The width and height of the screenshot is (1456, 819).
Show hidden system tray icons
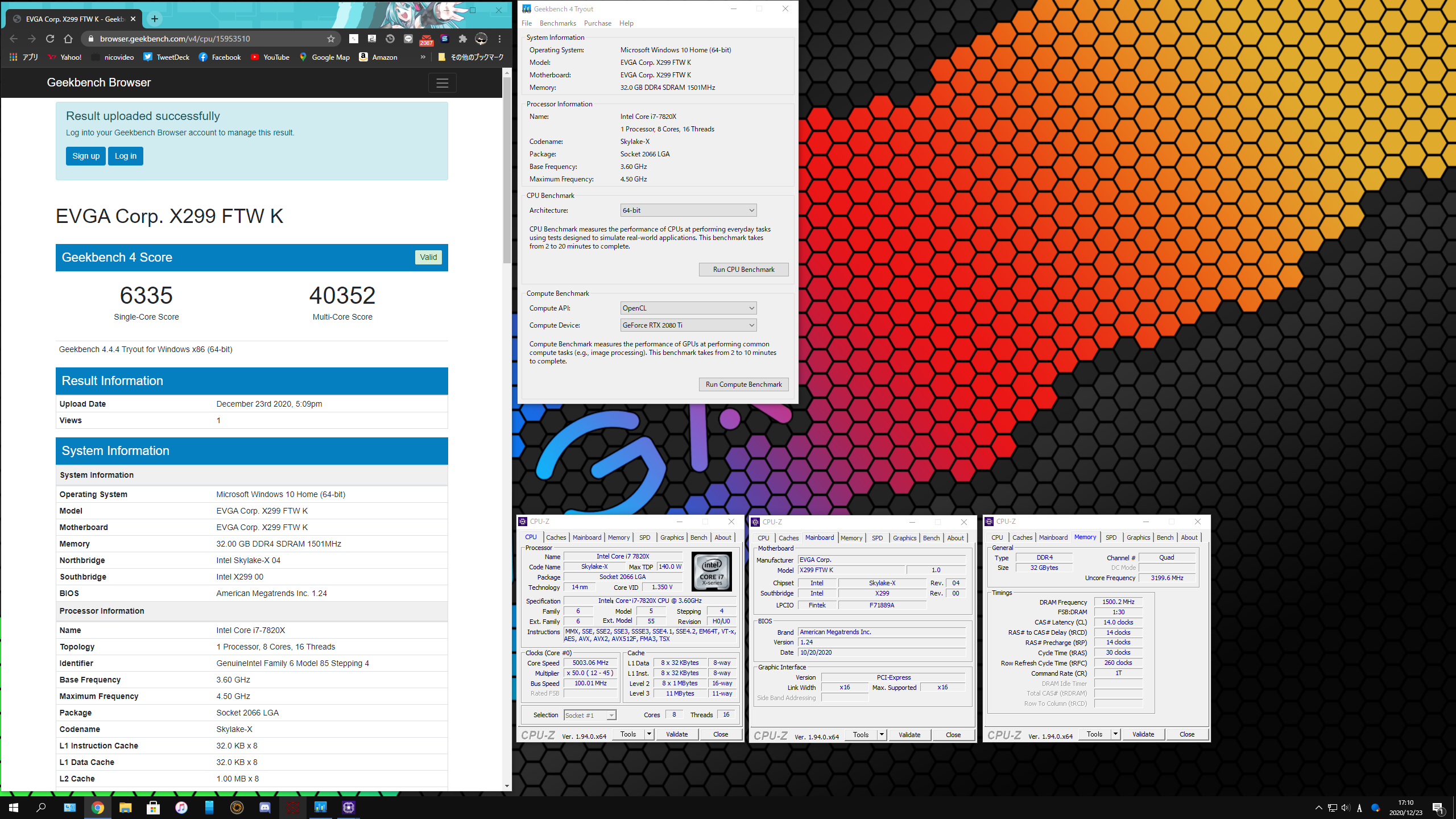pyautogui.click(x=1318, y=808)
